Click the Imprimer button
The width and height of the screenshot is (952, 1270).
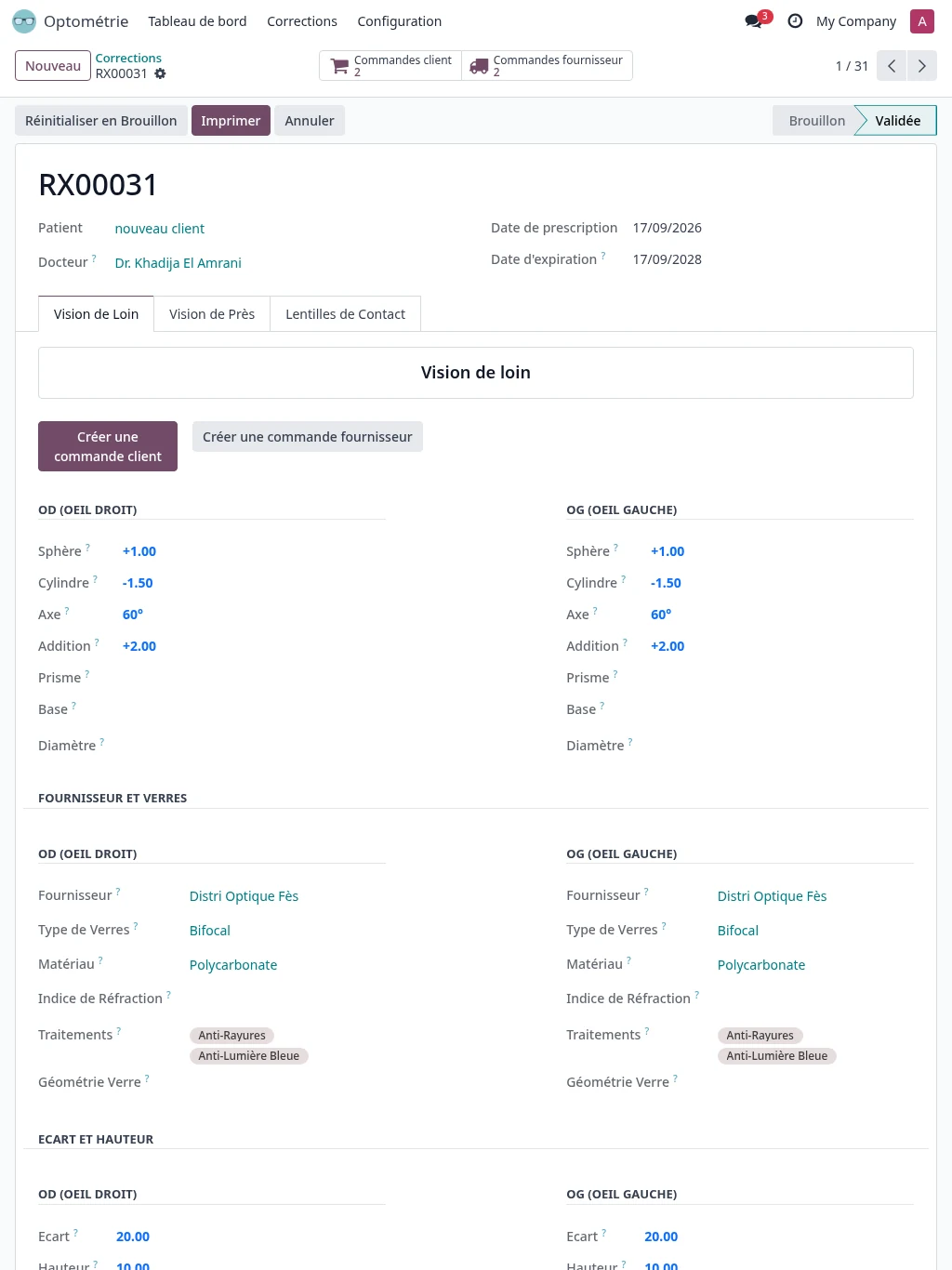pyautogui.click(x=231, y=121)
